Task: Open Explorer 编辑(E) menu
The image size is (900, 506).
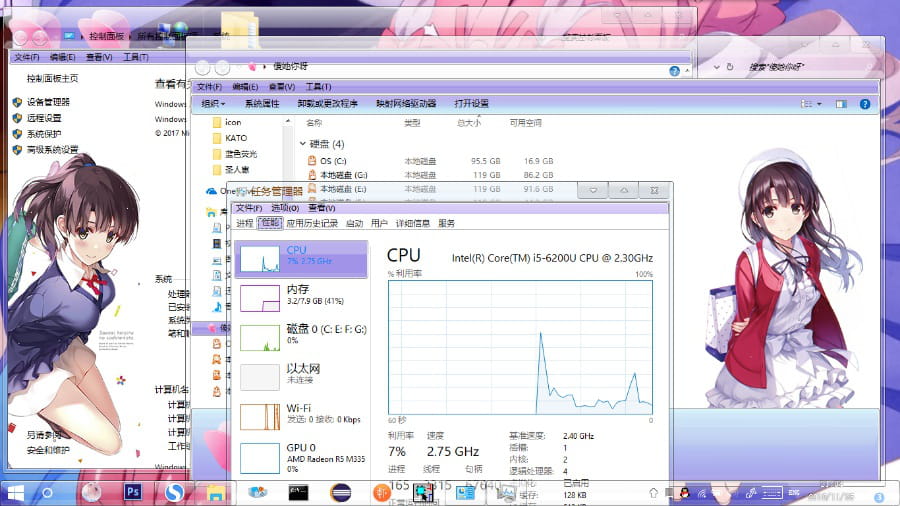Action: (245, 87)
